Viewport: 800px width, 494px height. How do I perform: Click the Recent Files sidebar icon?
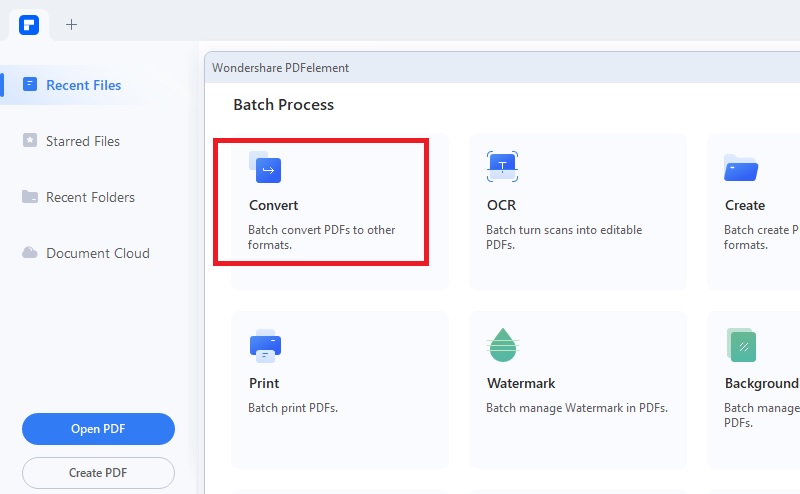pos(30,84)
